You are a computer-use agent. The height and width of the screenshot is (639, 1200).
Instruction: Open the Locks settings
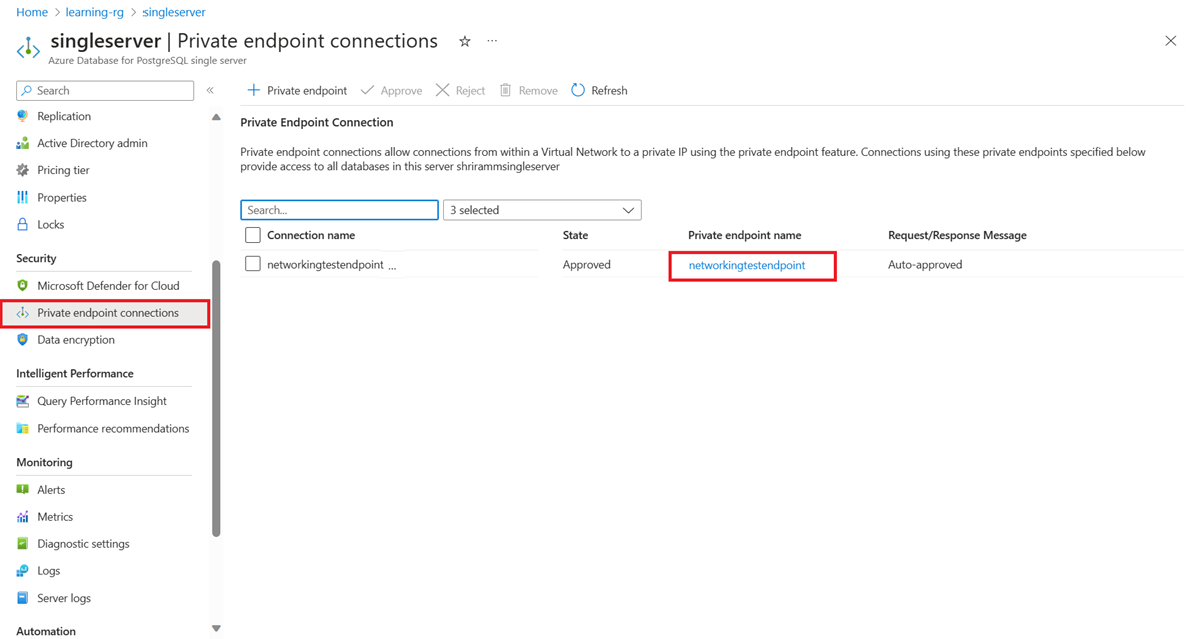click(x=53, y=224)
